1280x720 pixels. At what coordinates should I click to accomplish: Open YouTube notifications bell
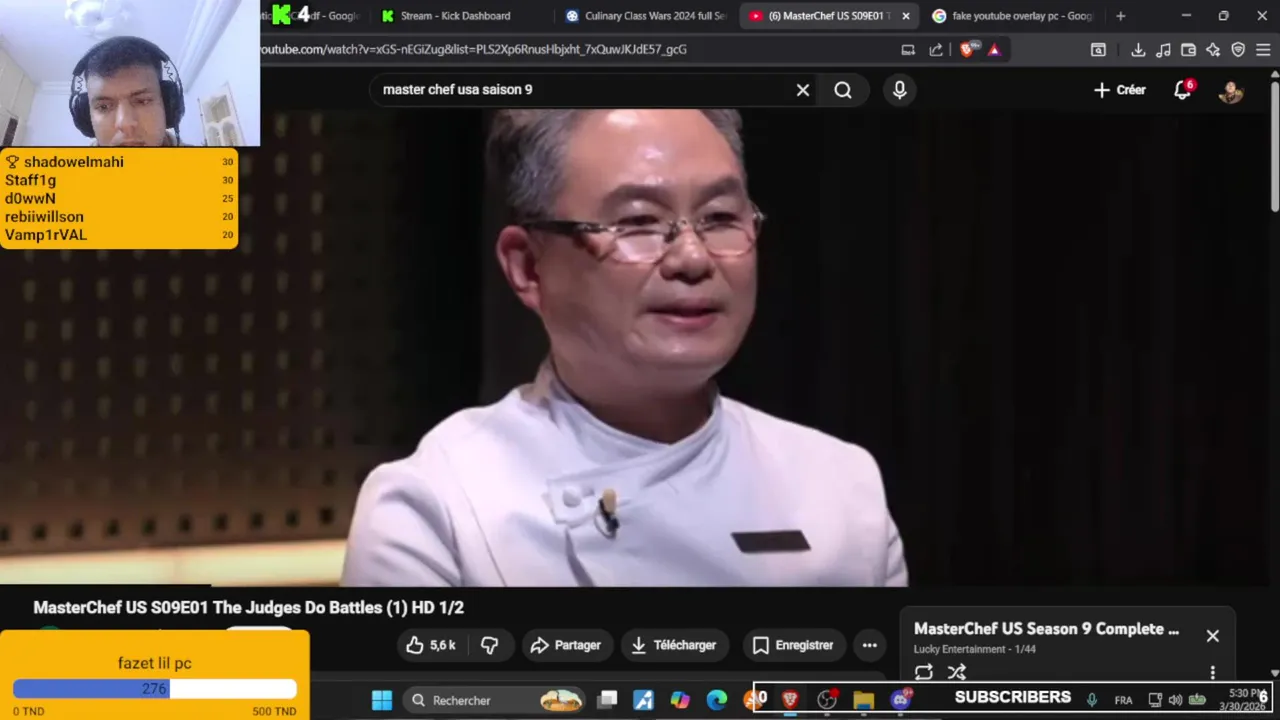click(x=1183, y=90)
